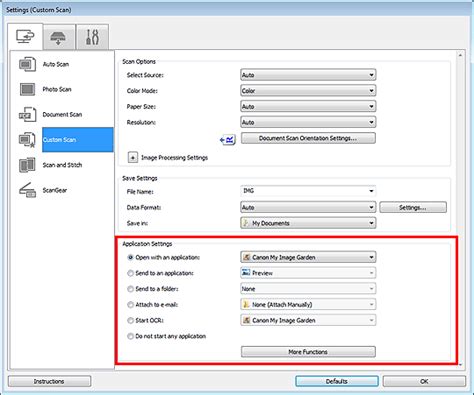
Task: Open the Color Mode dropdown
Action: 308,91
